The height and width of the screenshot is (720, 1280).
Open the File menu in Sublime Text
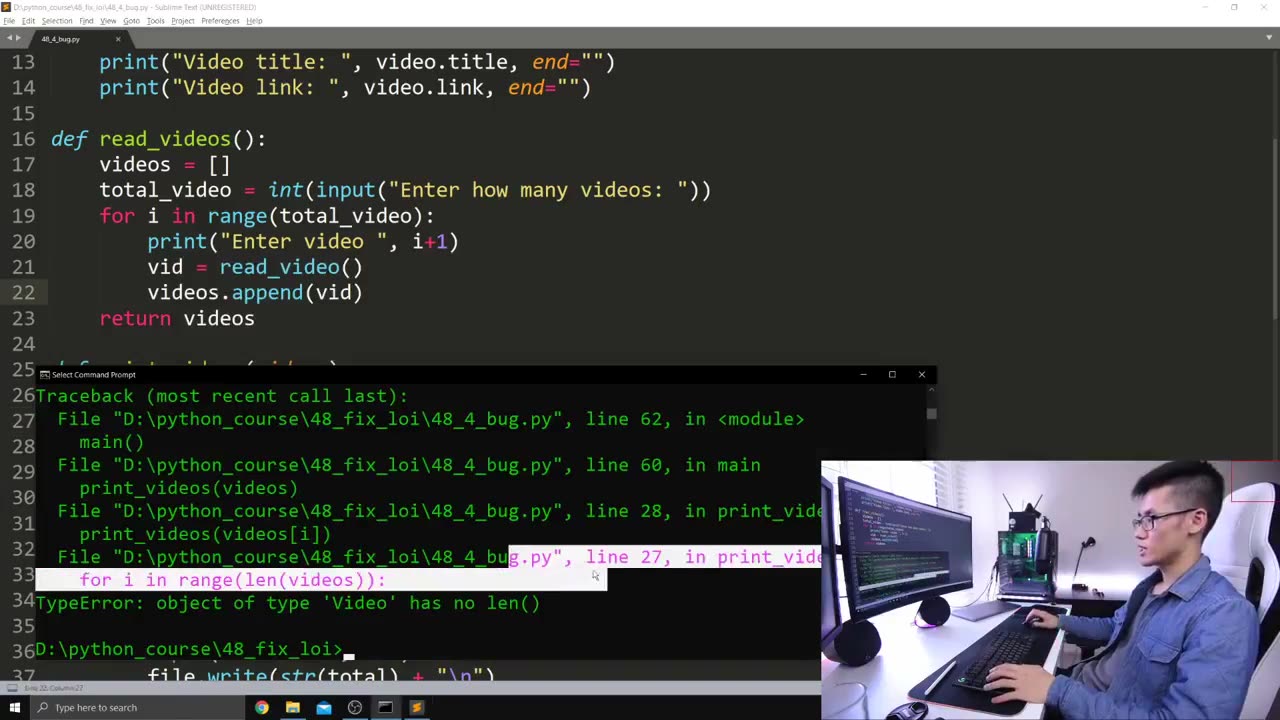pos(9,20)
